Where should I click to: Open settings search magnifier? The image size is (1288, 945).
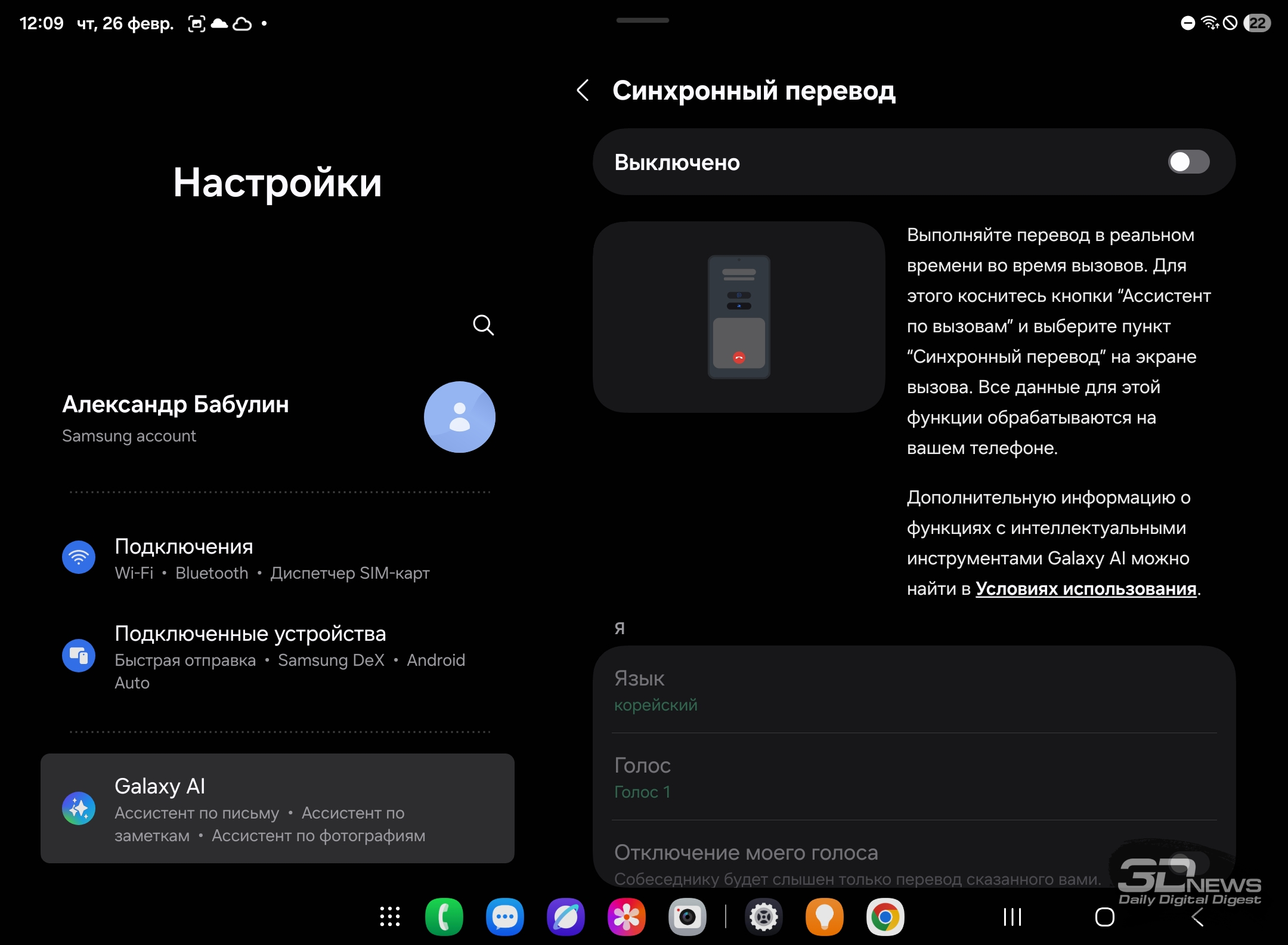point(483,325)
